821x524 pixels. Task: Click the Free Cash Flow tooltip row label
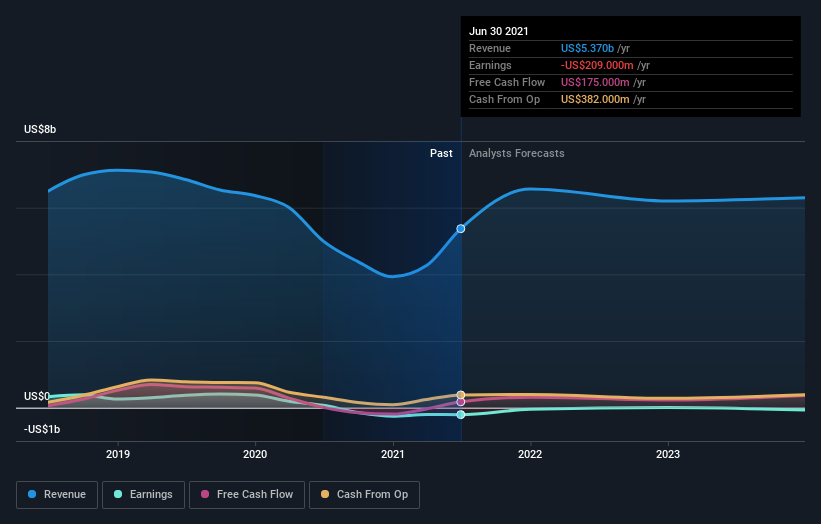click(507, 82)
